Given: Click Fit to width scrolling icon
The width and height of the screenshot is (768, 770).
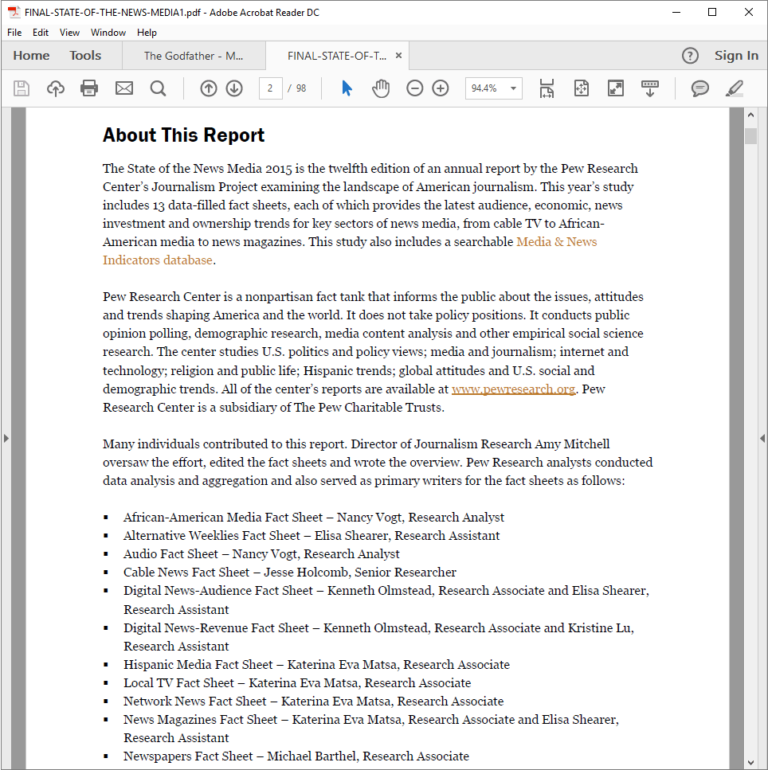Looking at the screenshot, I should coord(547,88).
